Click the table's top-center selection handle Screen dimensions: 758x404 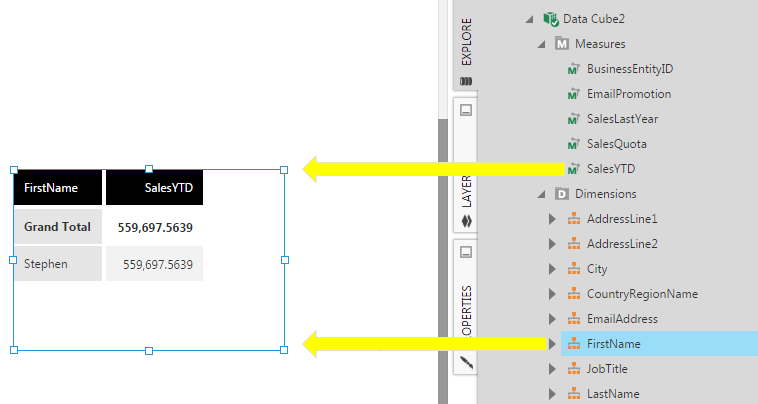[149, 169]
